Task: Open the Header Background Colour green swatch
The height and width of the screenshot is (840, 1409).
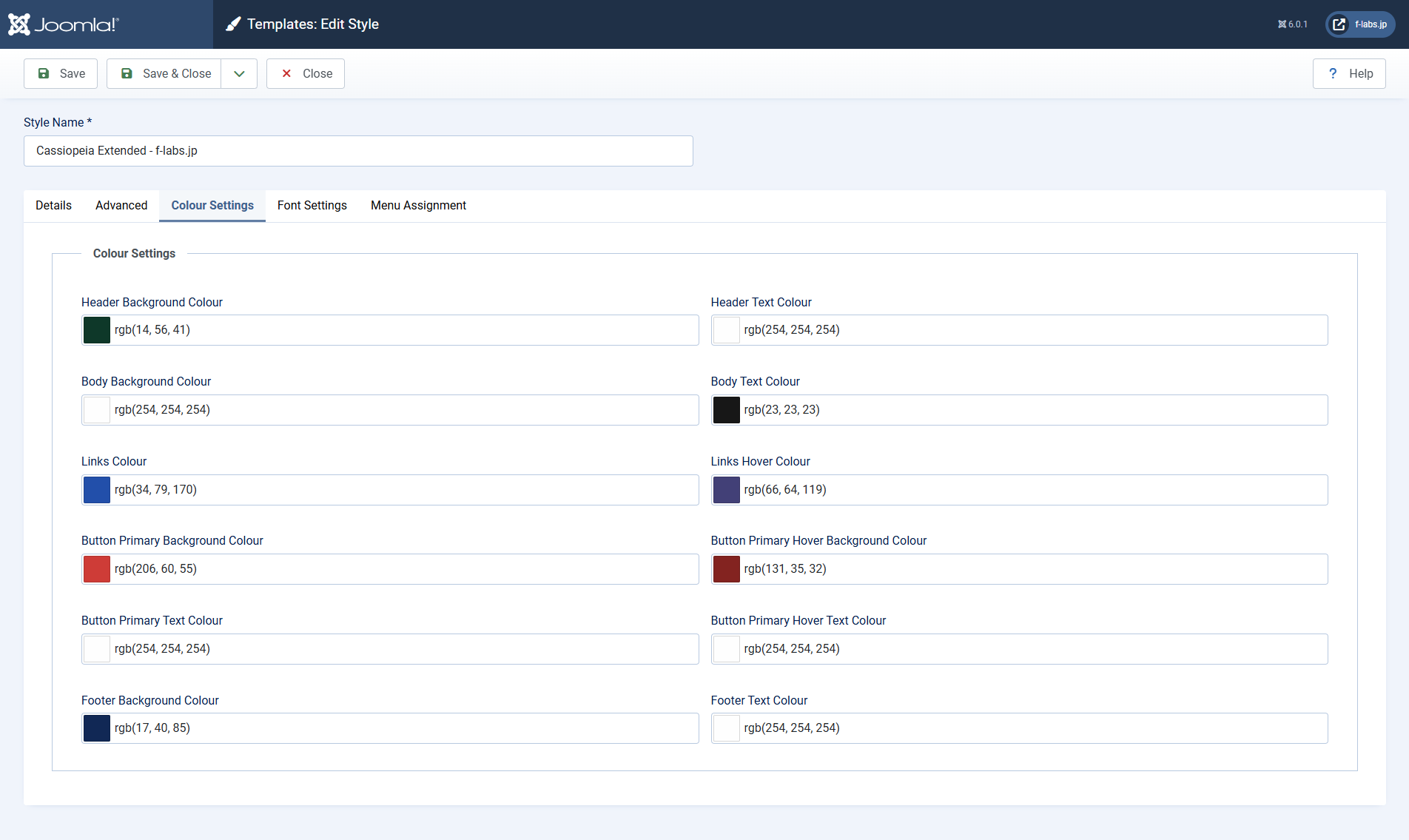Action: (x=97, y=330)
